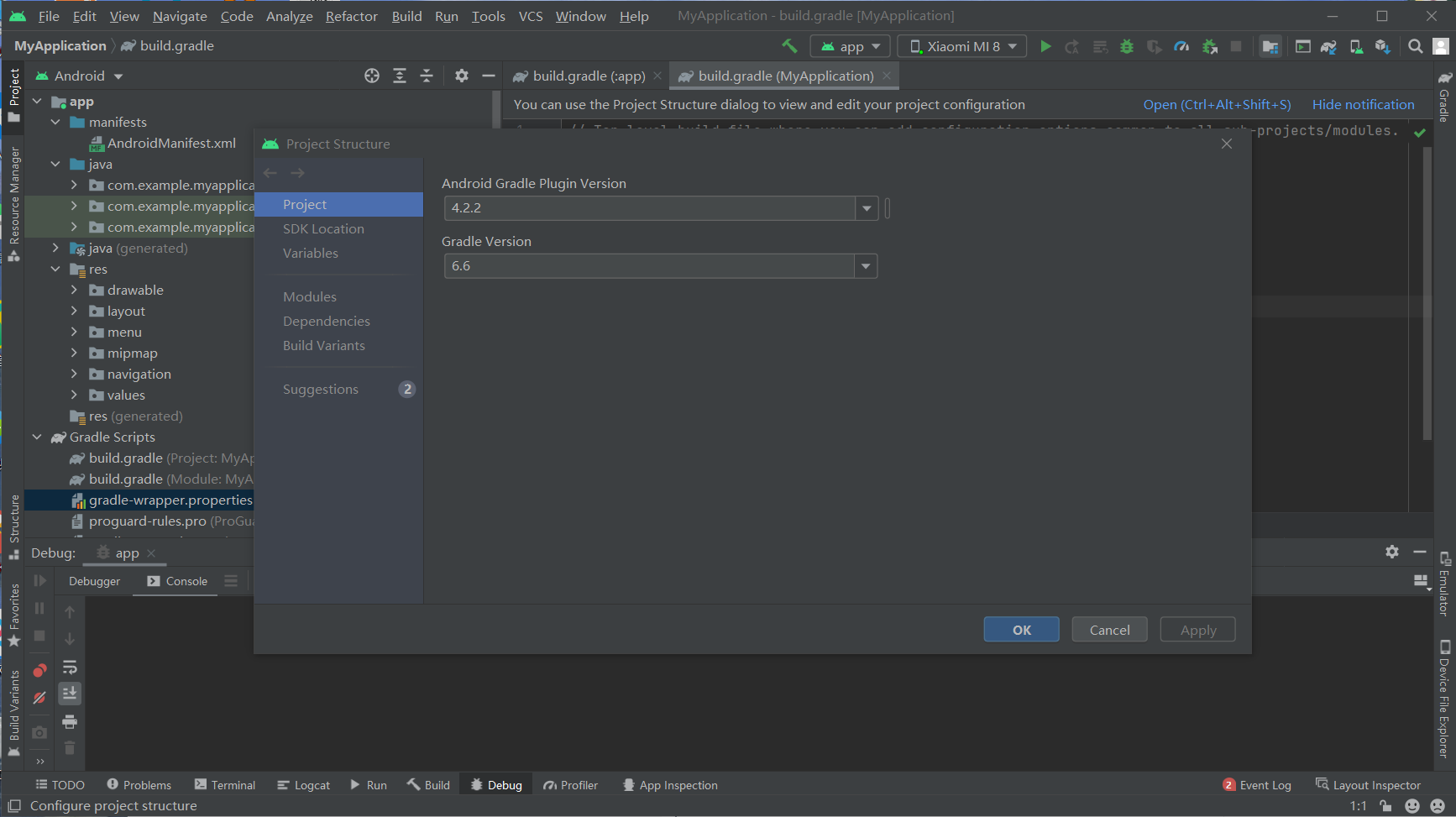Open the Refactor menu
Screen dimensions: 1456x817
click(351, 16)
